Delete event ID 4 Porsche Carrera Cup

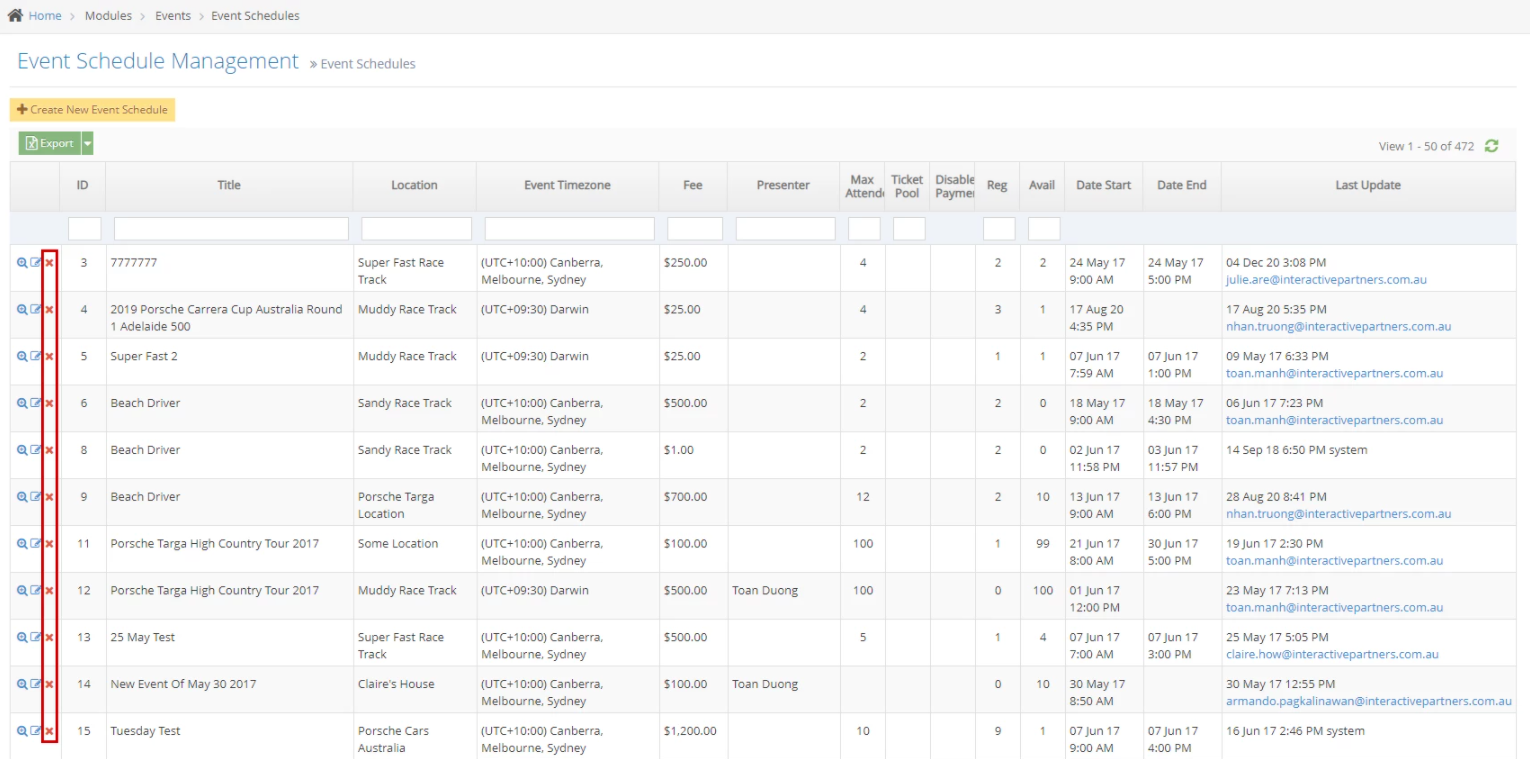(49, 310)
